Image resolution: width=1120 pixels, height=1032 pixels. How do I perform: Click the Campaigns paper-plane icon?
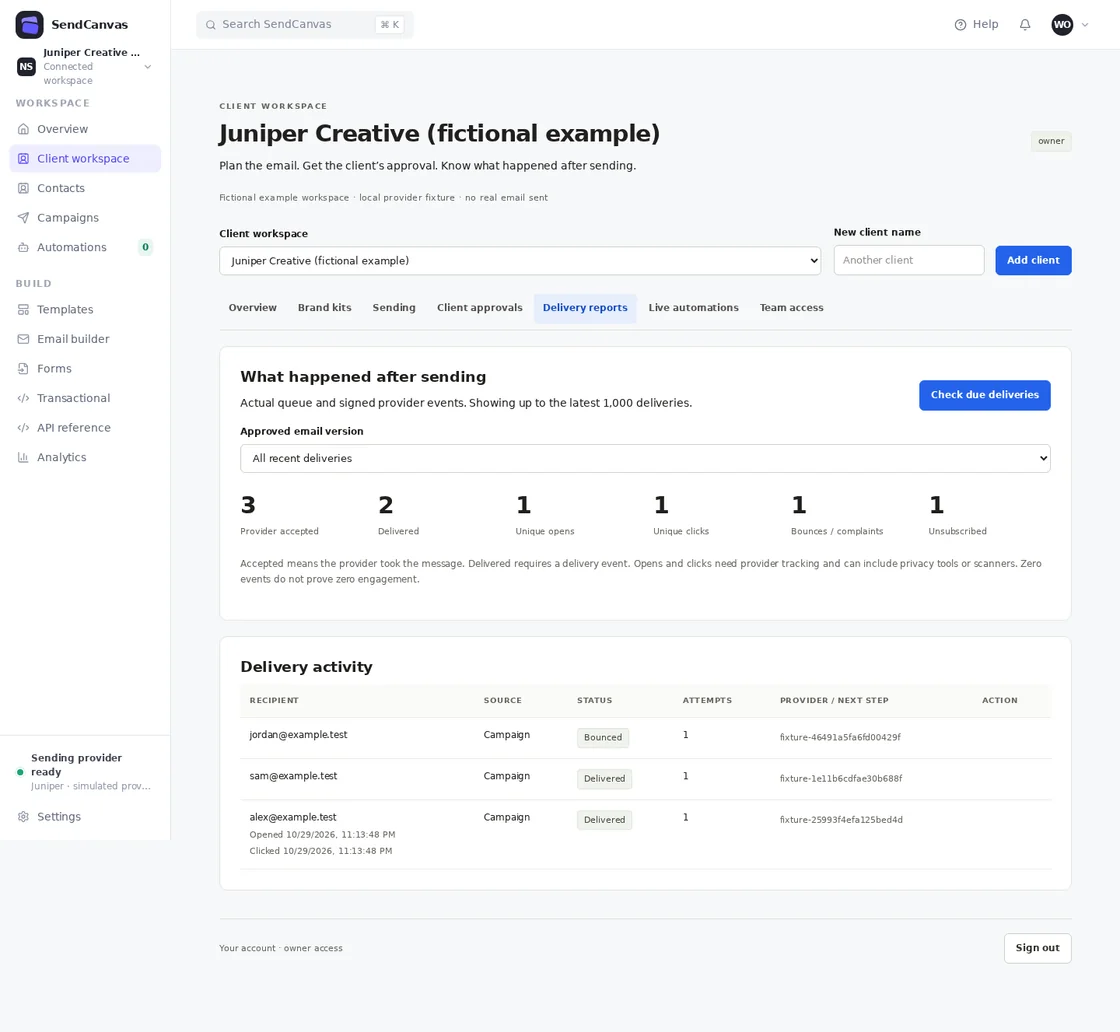[24, 218]
